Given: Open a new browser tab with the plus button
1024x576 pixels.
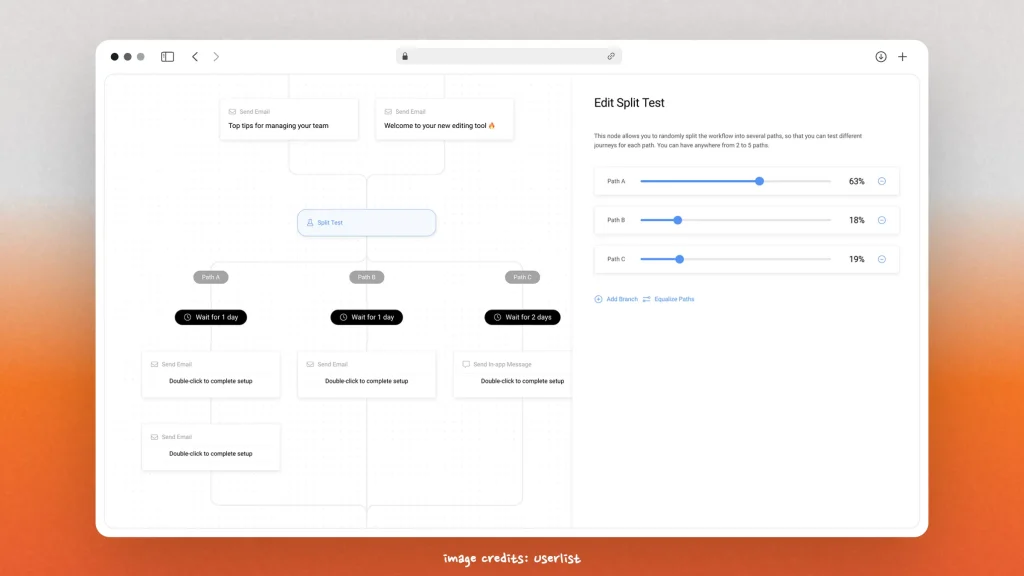Looking at the screenshot, I should coord(903,57).
